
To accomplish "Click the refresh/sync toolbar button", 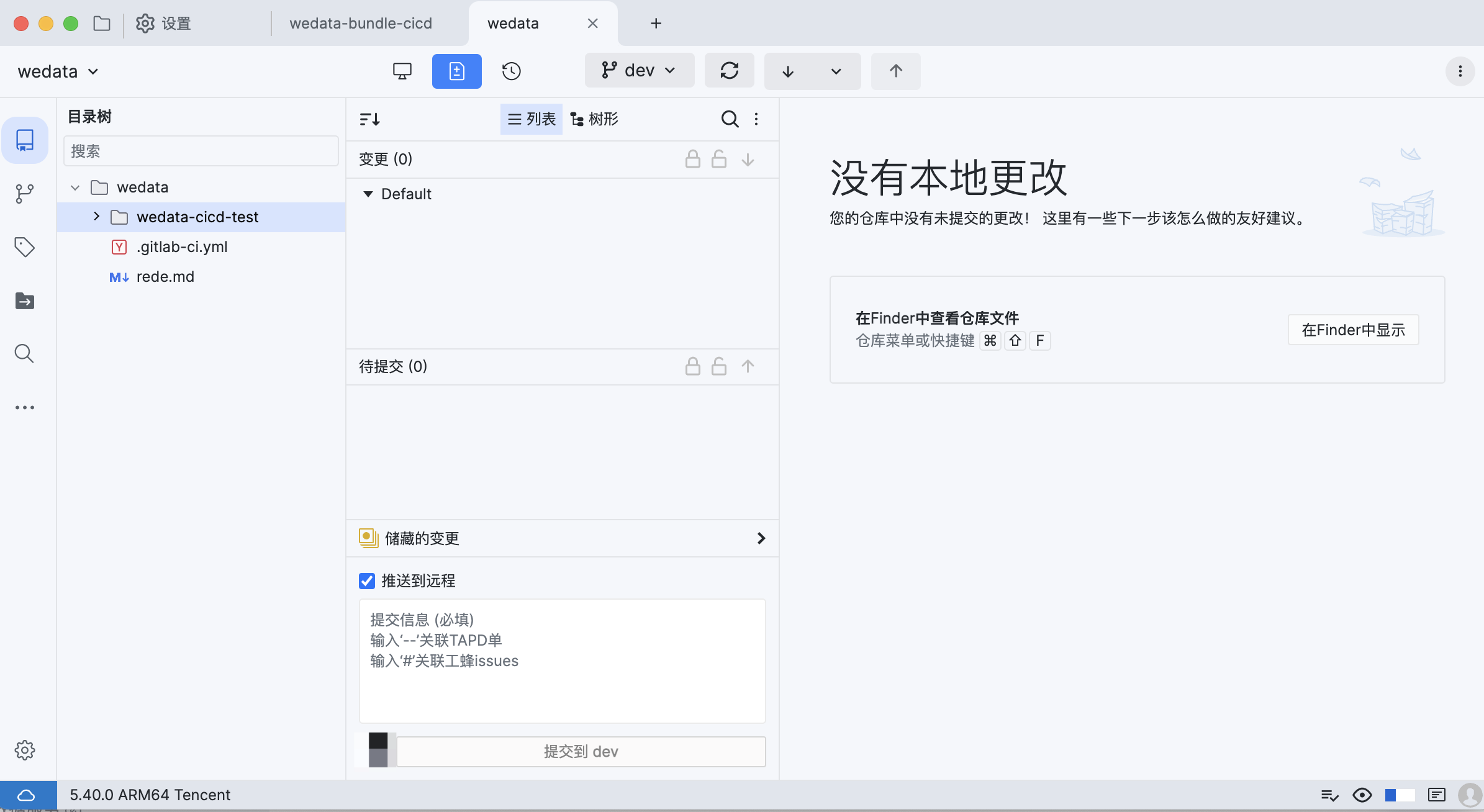I will 729,71.
